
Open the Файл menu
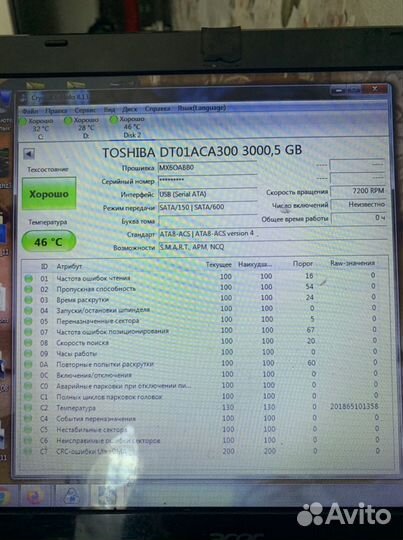(30, 111)
